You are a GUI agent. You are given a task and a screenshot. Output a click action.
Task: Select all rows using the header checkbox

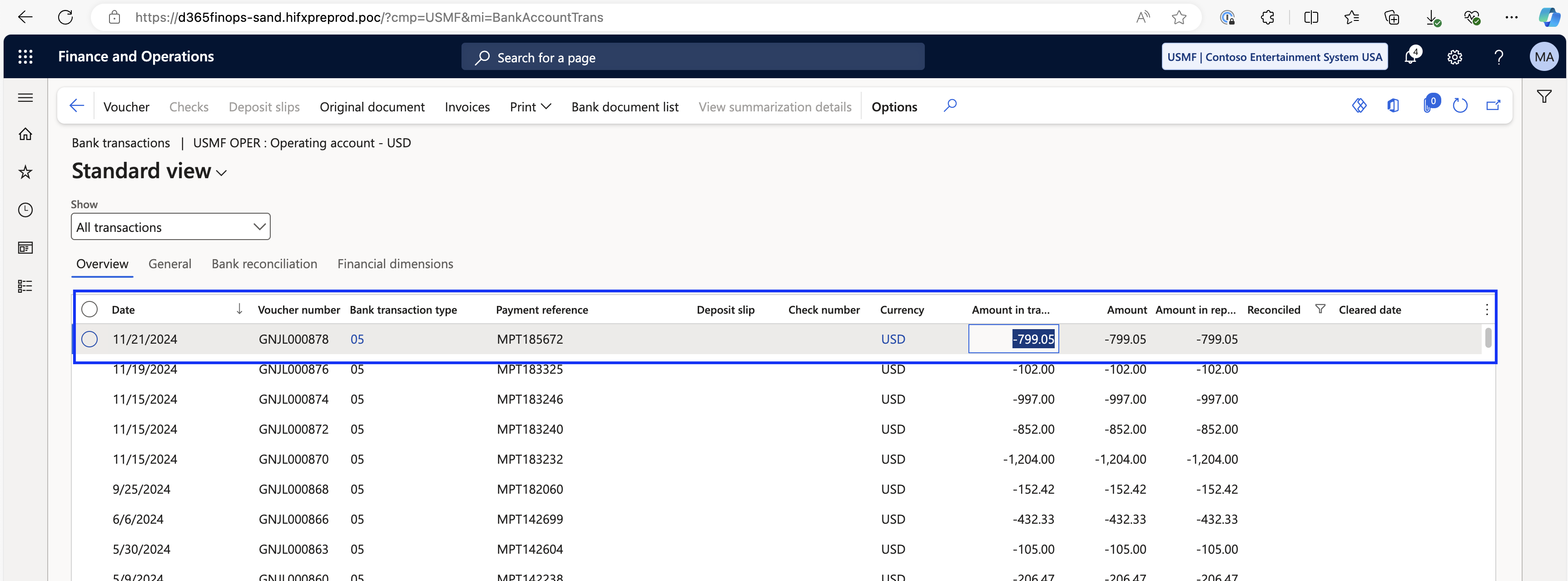(x=89, y=309)
